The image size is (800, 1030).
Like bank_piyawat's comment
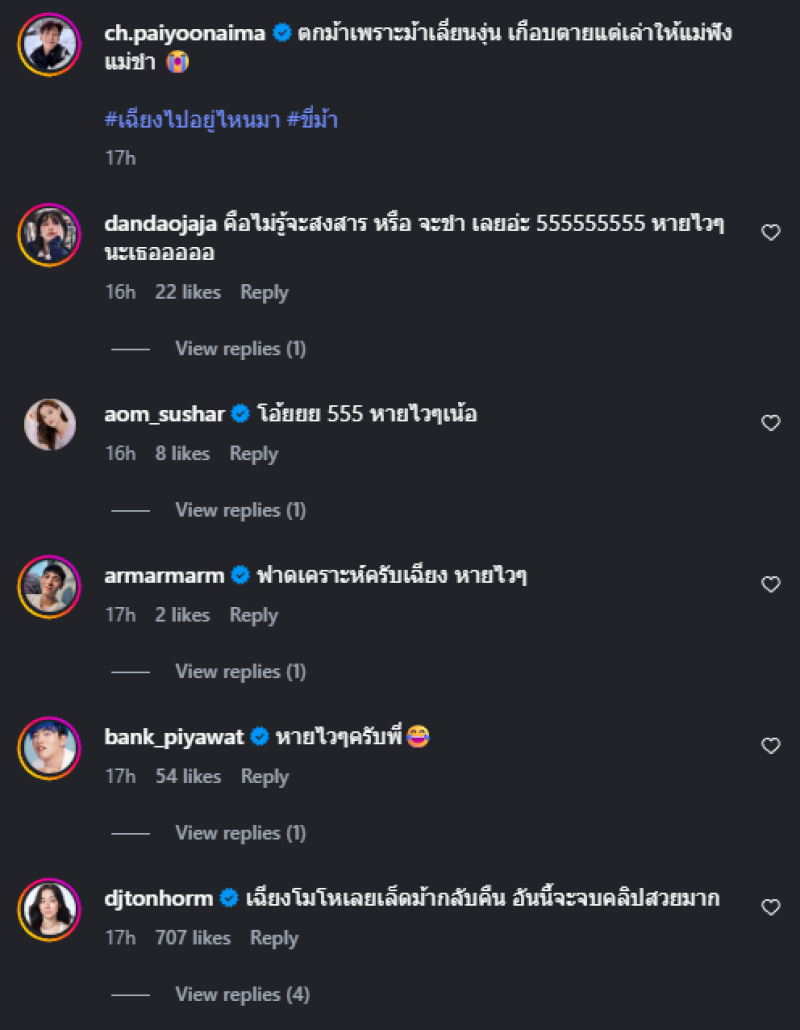[x=770, y=746]
